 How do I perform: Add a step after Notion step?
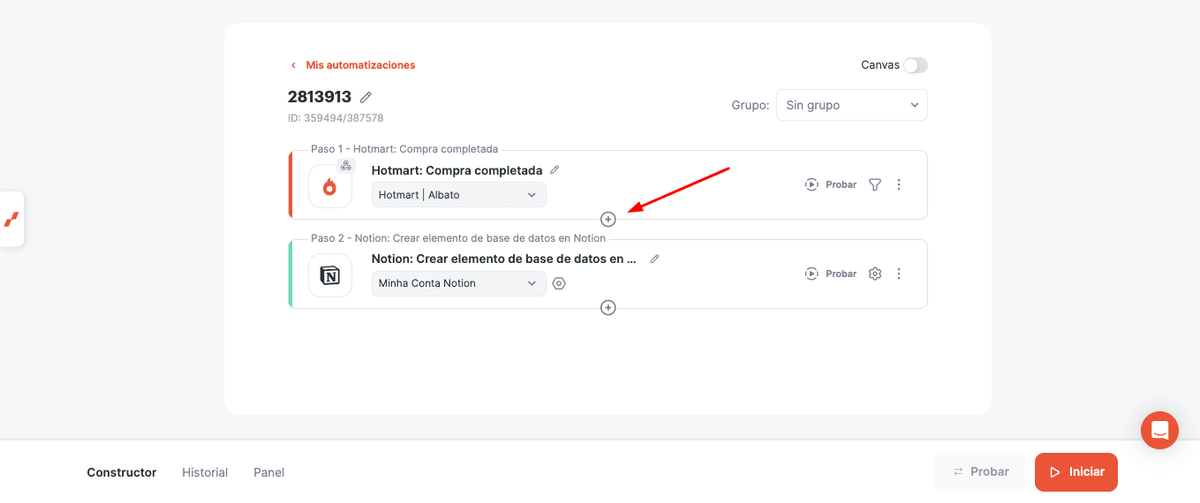point(608,307)
